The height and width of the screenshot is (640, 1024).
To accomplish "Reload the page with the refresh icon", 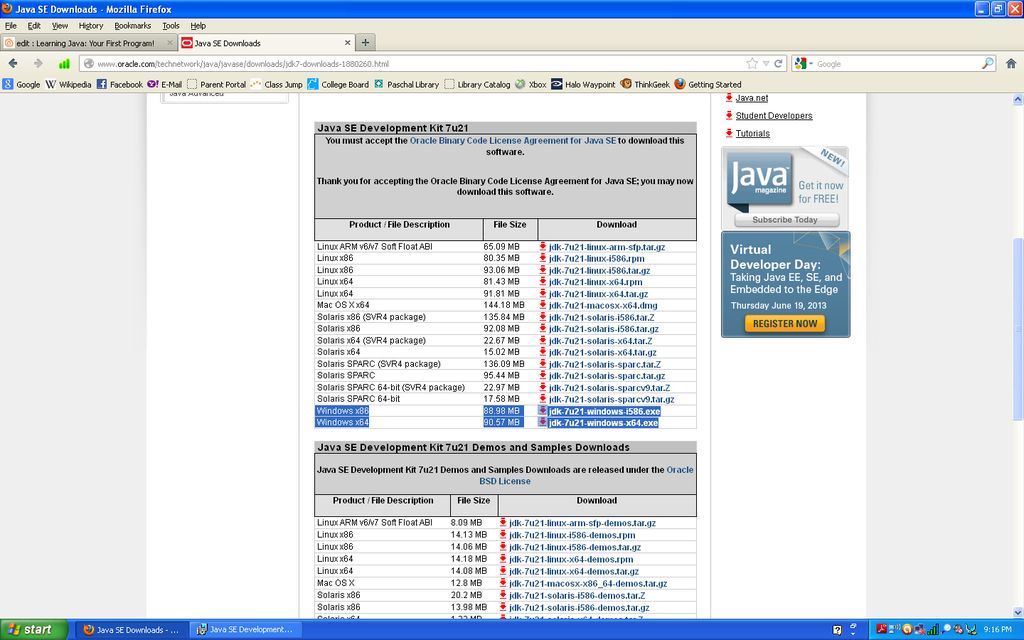I will pos(778,63).
